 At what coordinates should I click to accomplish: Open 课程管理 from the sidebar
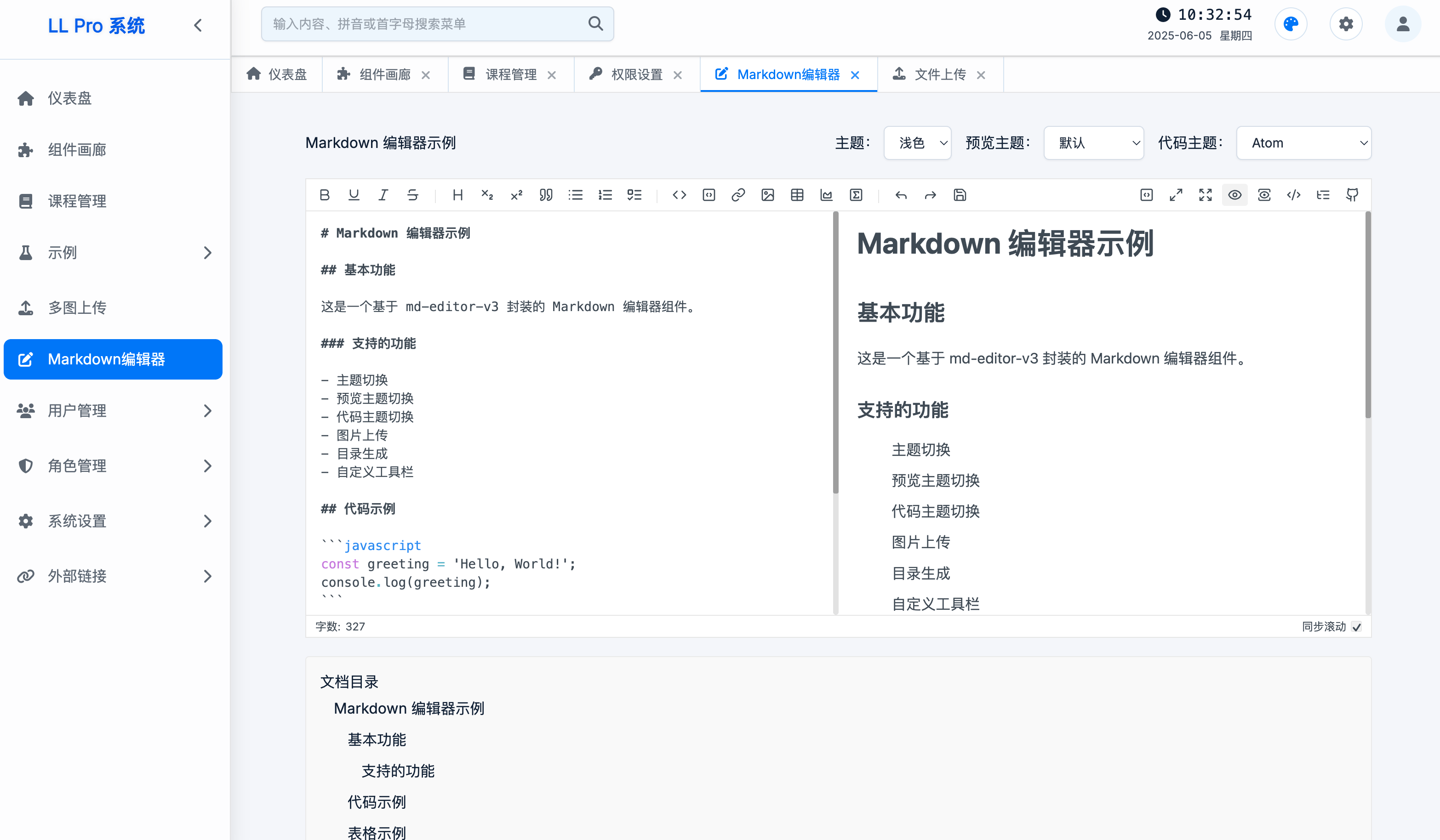click(113, 201)
